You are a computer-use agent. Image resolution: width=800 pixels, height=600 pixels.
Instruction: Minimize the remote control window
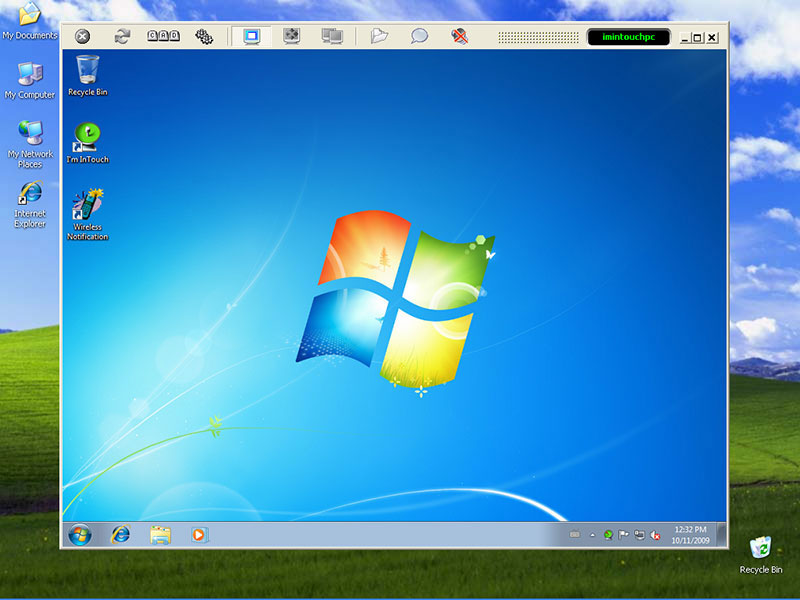[x=685, y=37]
